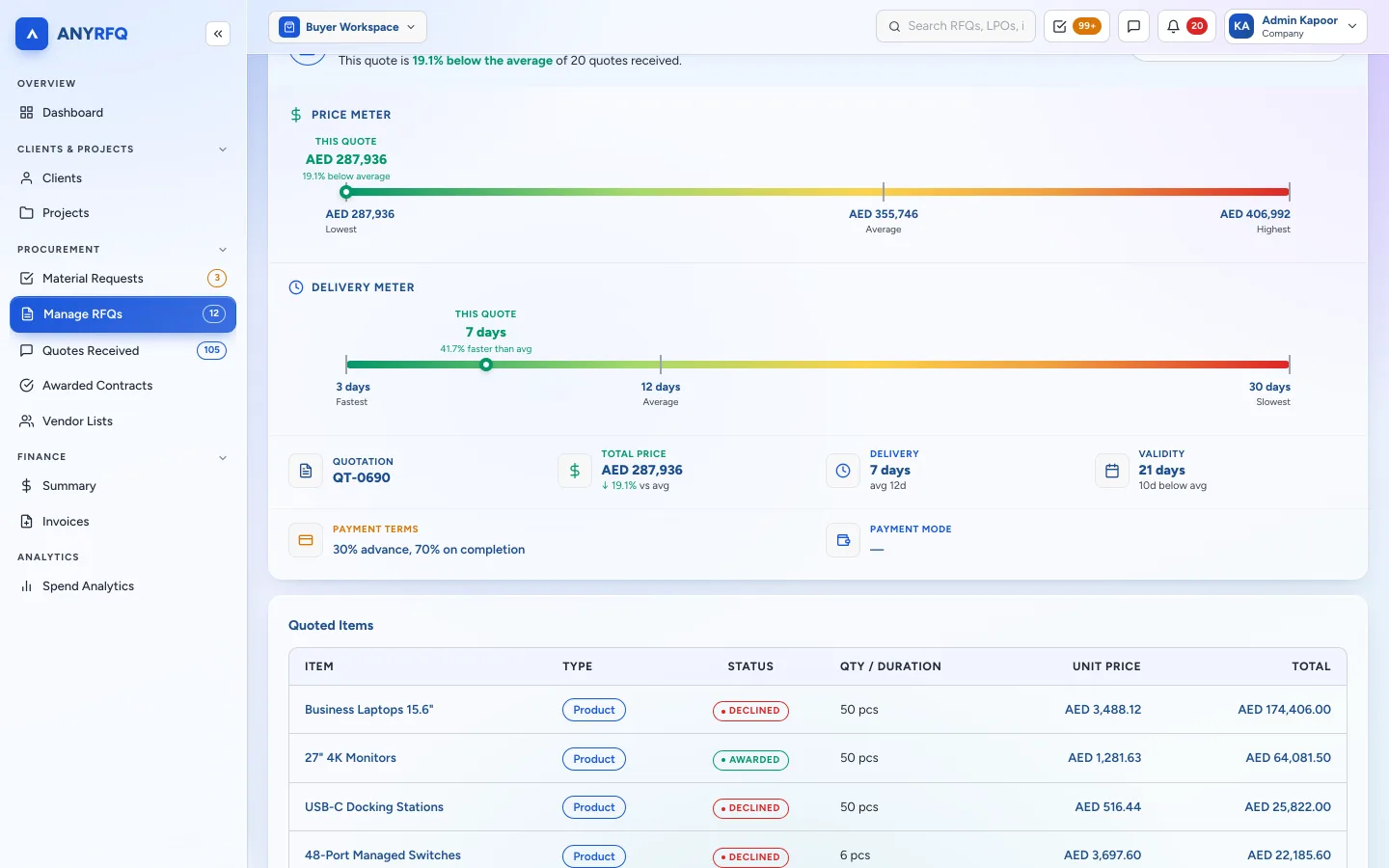The width and height of the screenshot is (1389, 868).
Task: Open Material Requests page
Action: click(123, 279)
